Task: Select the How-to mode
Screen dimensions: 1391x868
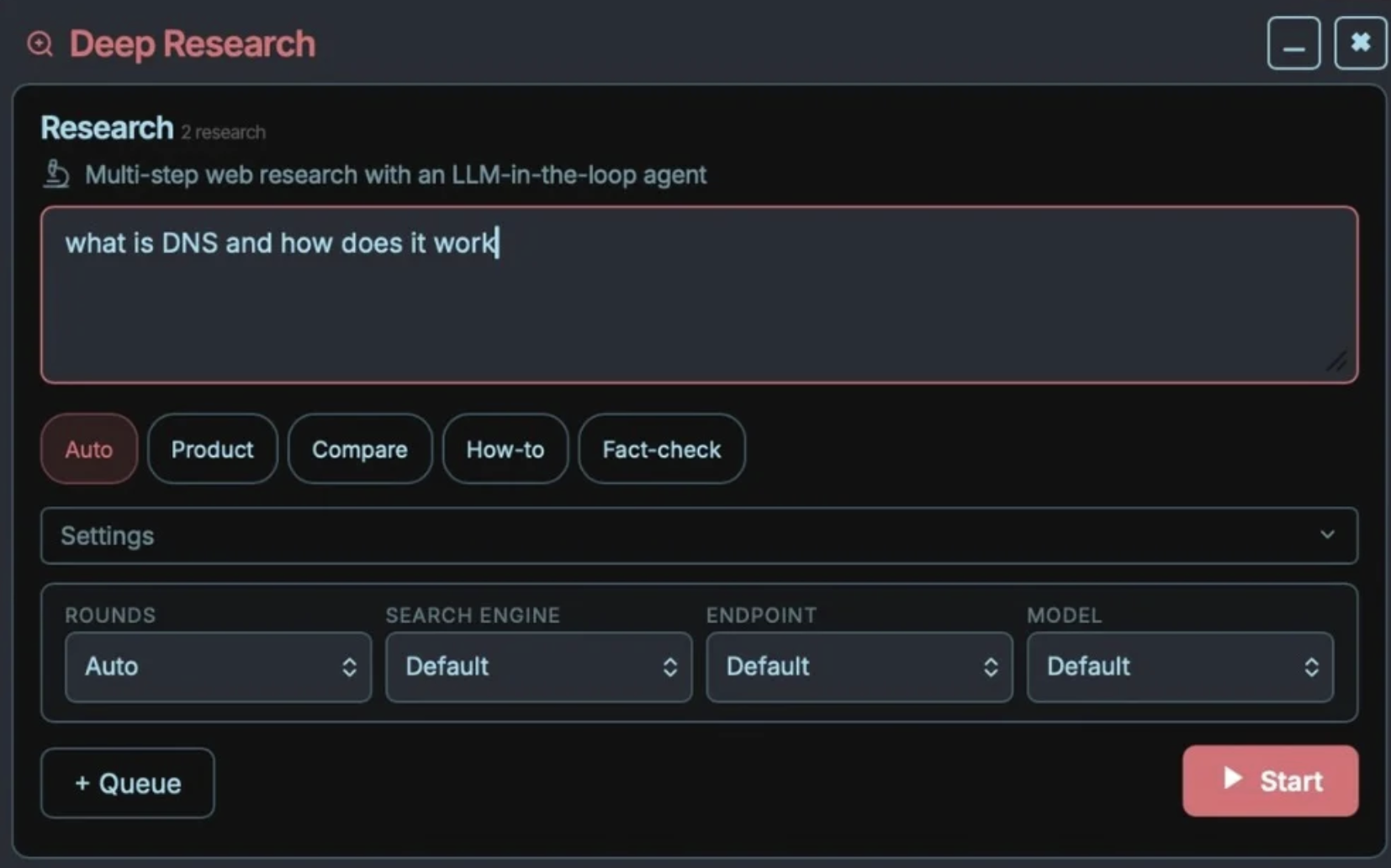Action: click(x=505, y=449)
